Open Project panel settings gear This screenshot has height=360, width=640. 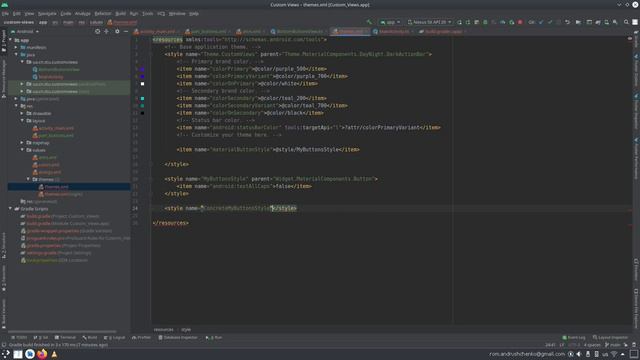pos(117,31)
